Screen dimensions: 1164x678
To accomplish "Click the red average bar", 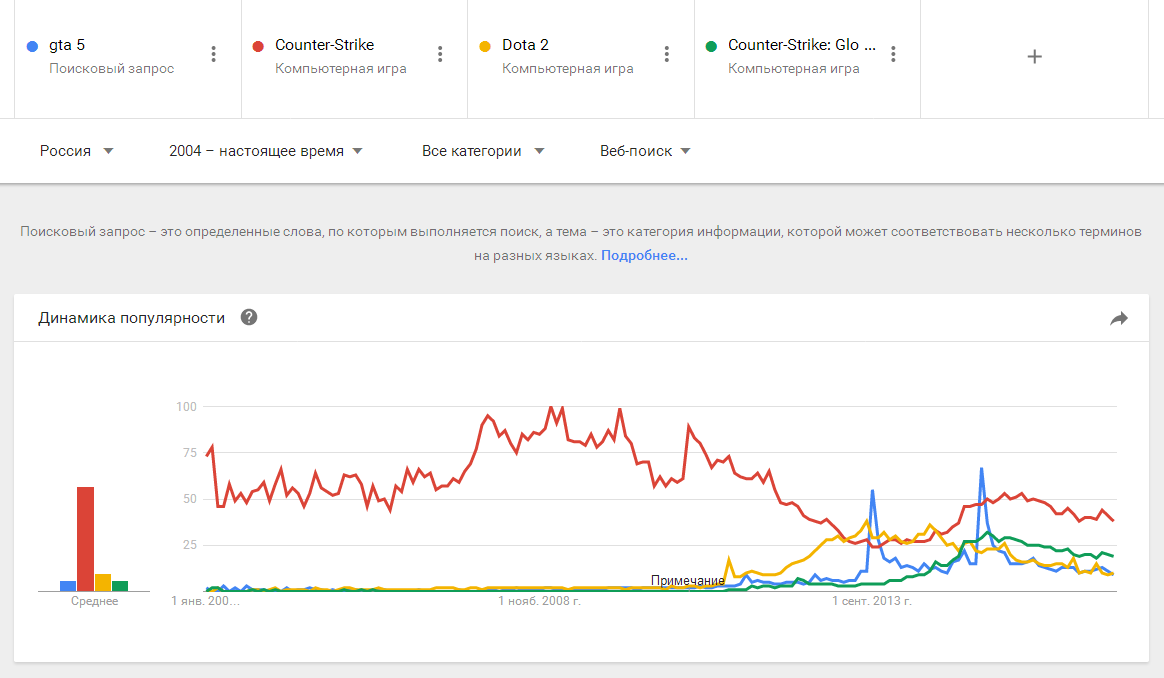I will 86,538.
